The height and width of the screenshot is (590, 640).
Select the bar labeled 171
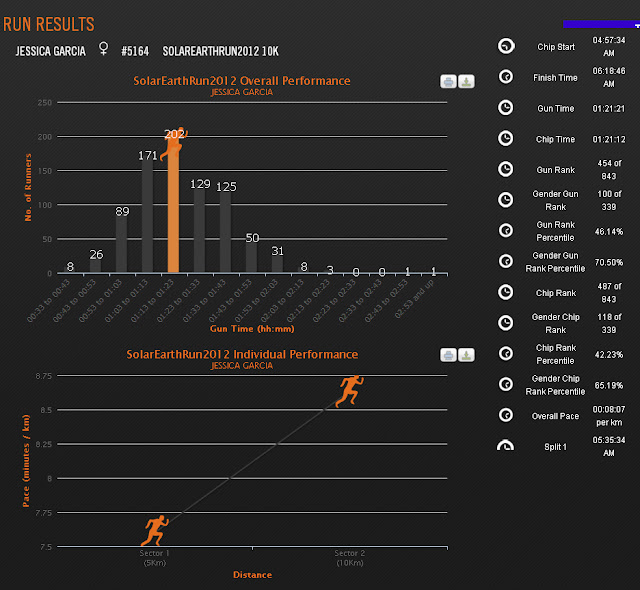(147, 217)
